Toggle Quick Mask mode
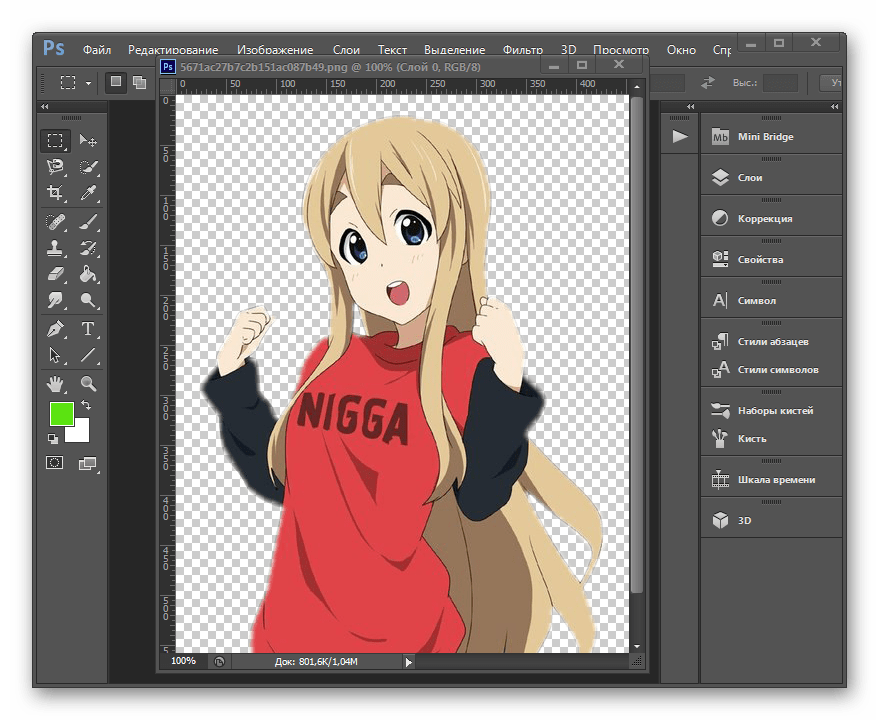Viewport: 879px width, 720px height. (55, 463)
